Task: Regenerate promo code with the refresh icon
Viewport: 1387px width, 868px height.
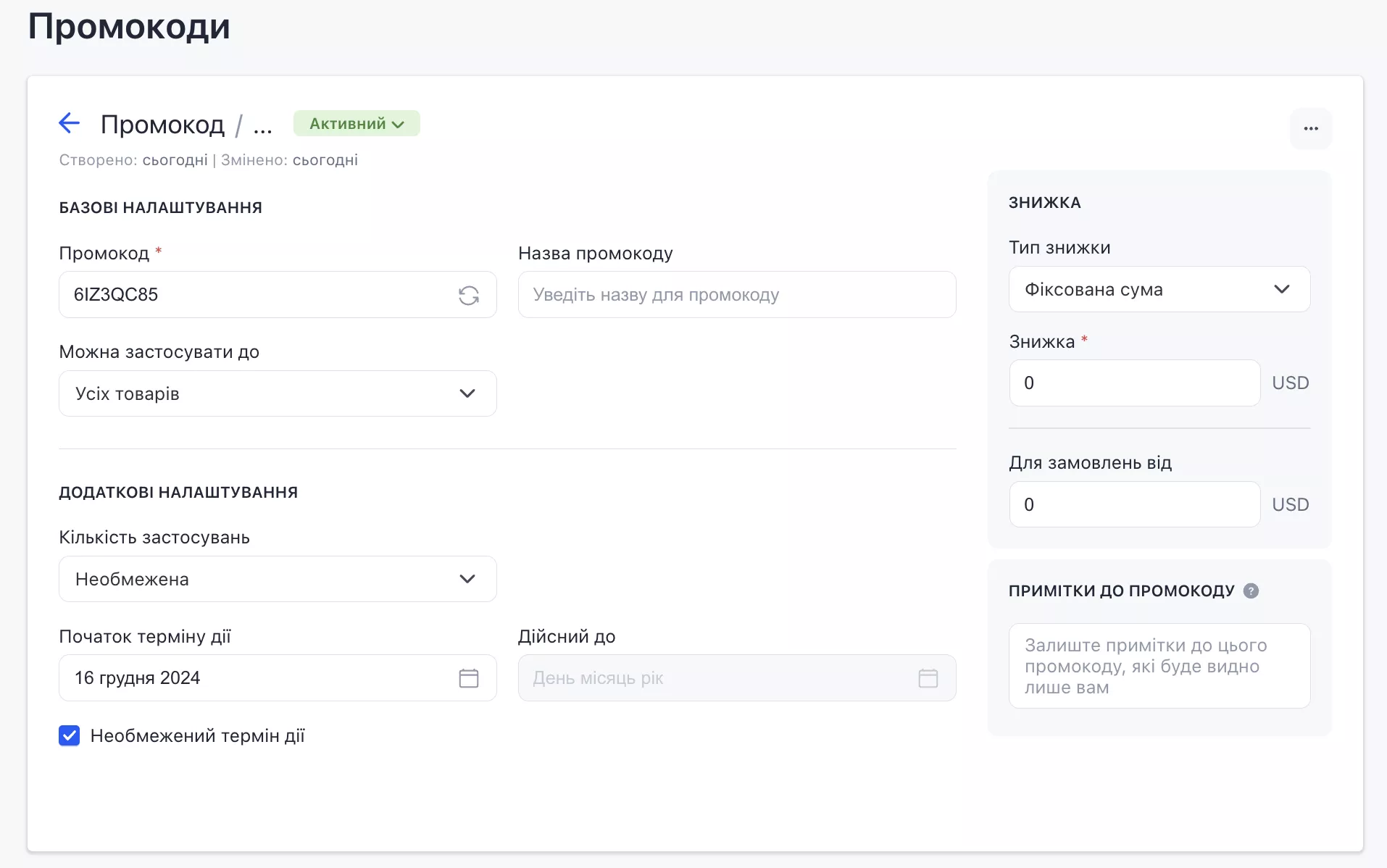Action: pyautogui.click(x=469, y=295)
